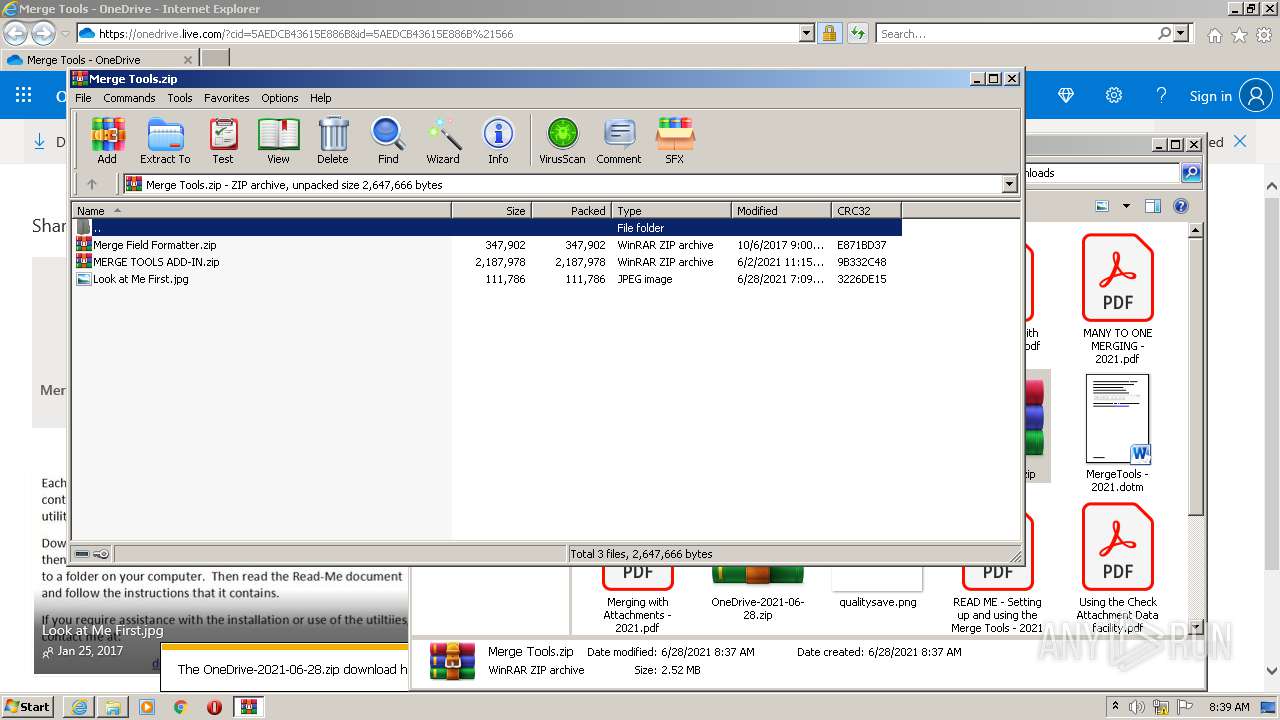Toggle Explorer preview pane icon
Screen dimensions: 1280x720
tap(1153, 206)
